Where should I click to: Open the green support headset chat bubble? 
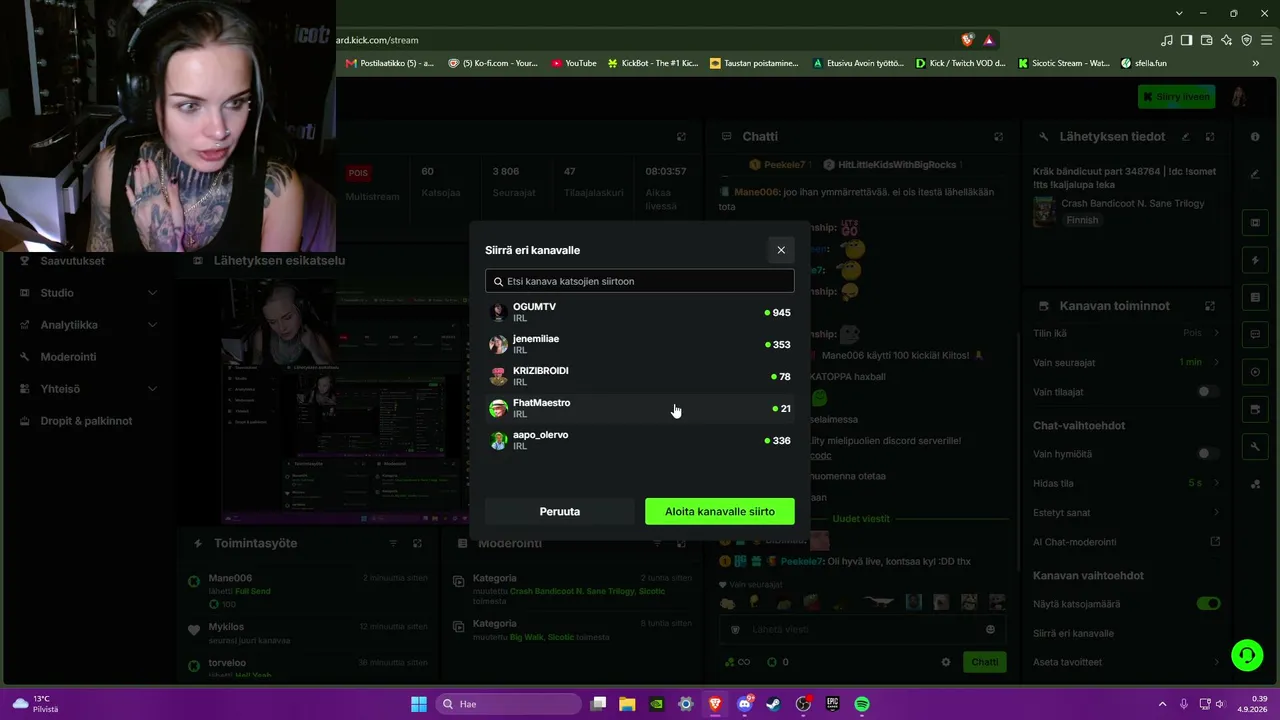pyautogui.click(x=1247, y=656)
